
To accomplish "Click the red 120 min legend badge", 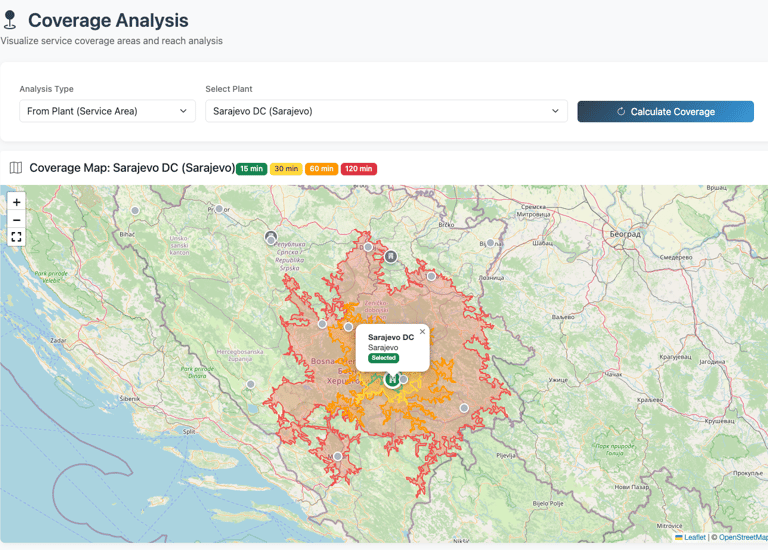I will [358, 169].
